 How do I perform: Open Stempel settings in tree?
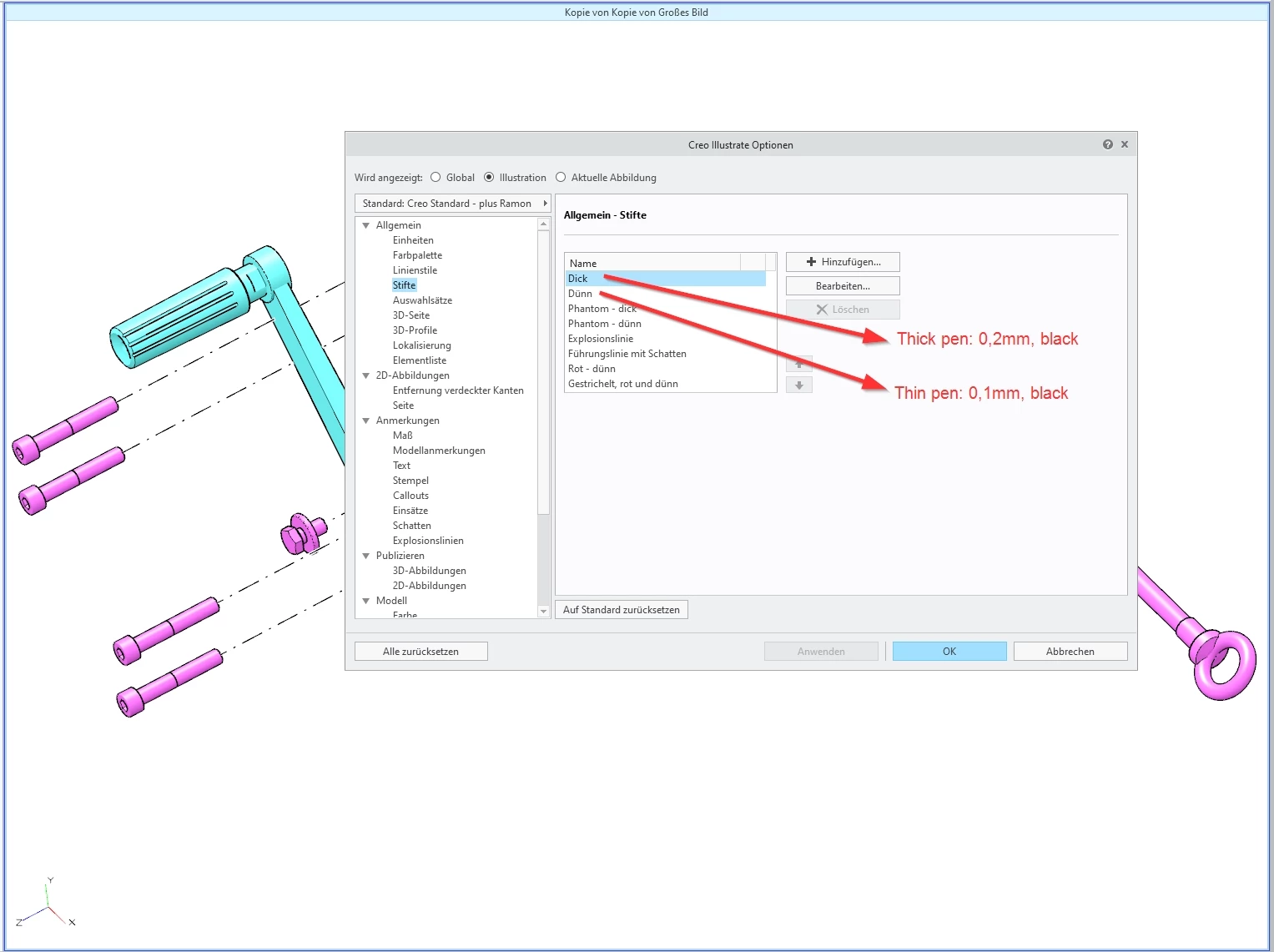pyautogui.click(x=410, y=481)
